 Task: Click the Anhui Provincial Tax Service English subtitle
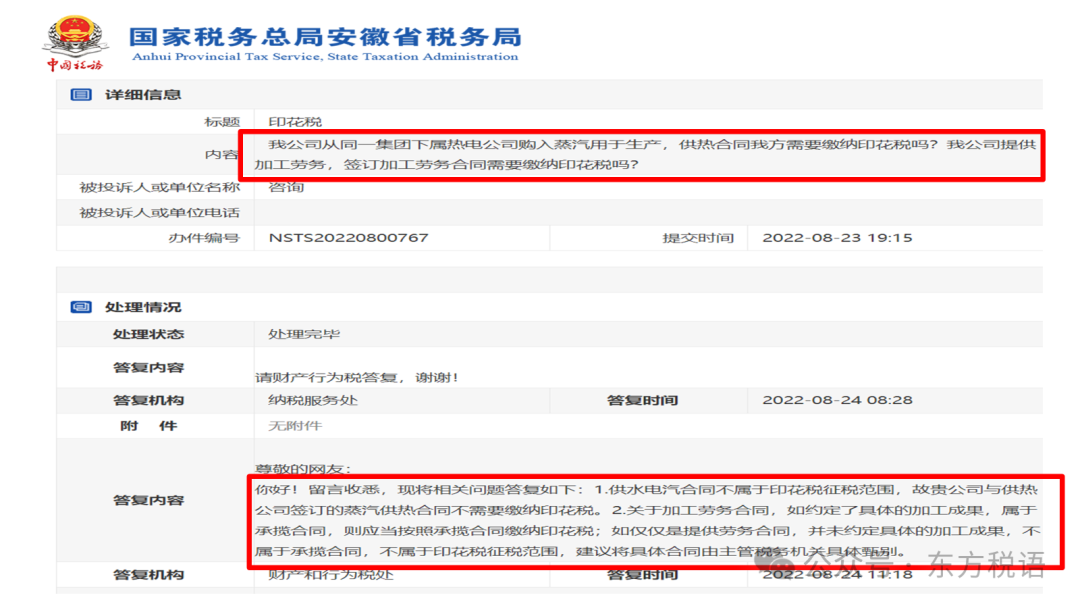tap(323, 57)
